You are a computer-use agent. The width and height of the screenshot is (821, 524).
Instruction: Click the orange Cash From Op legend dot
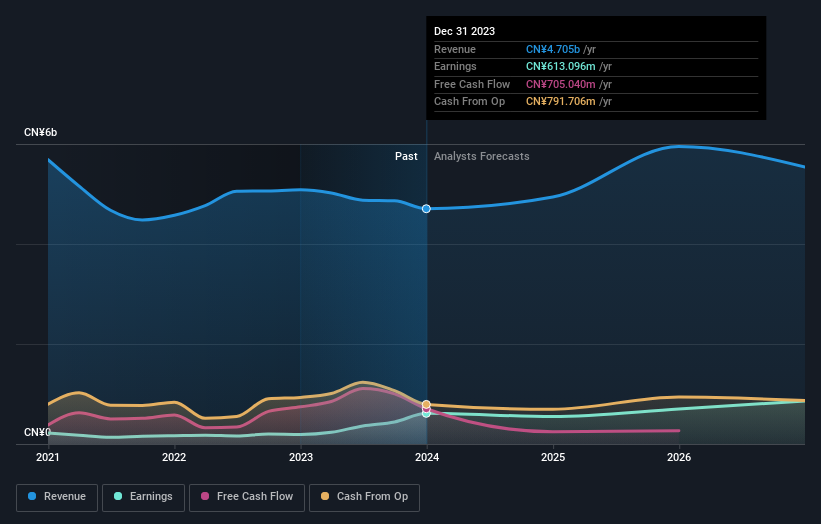[325, 496]
